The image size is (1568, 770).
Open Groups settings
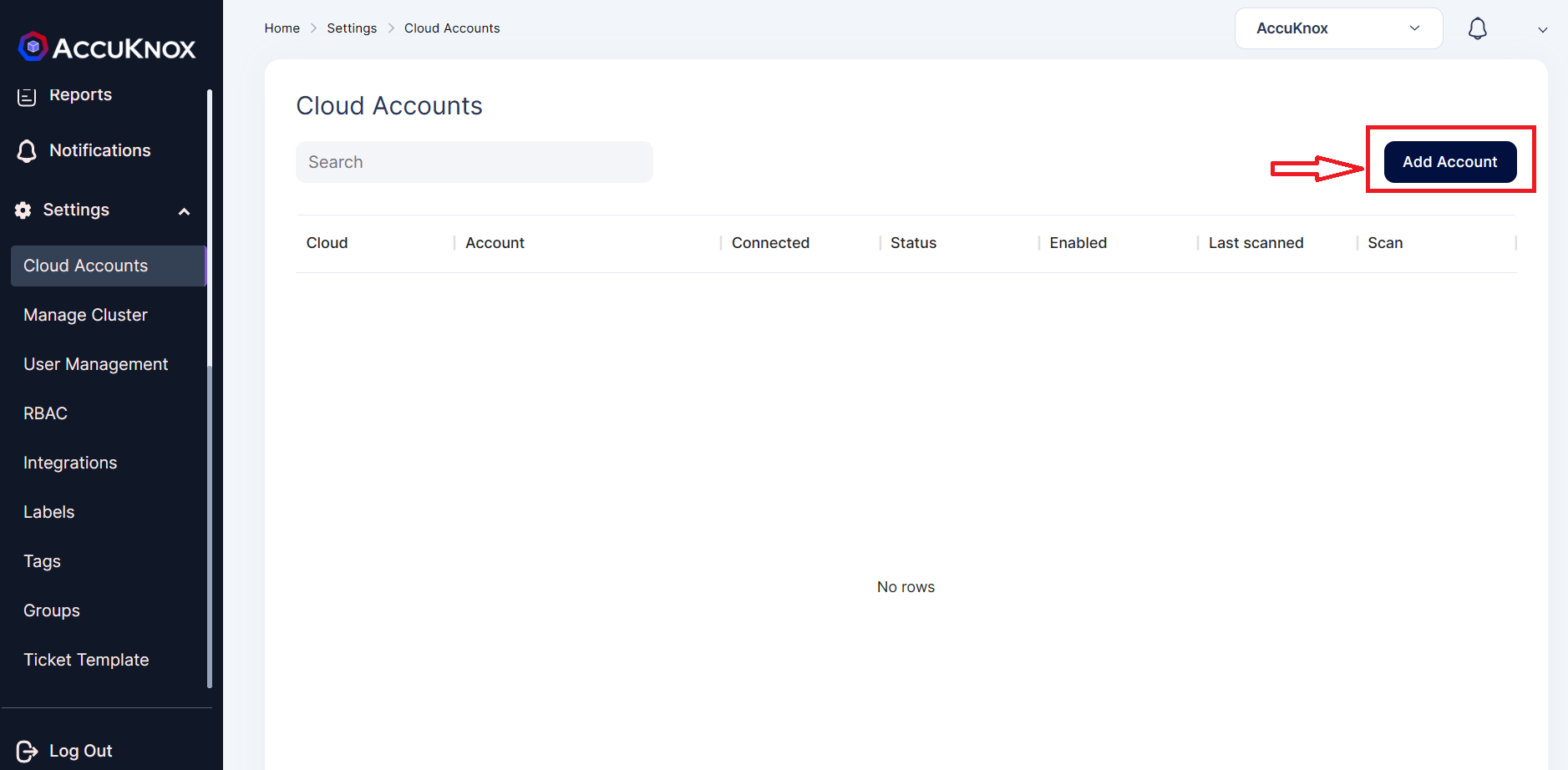(52, 610)
